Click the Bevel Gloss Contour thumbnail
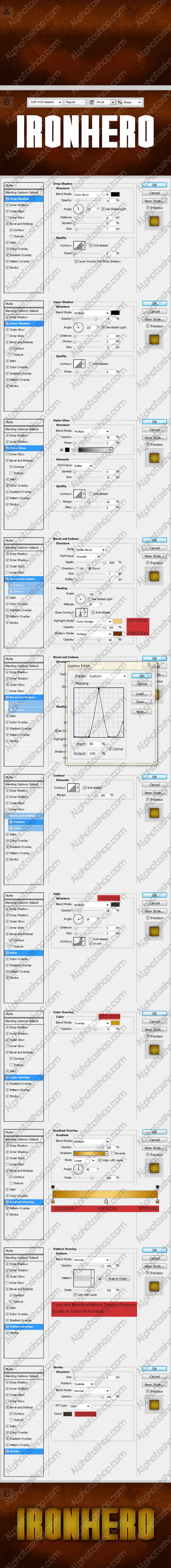The width and height of the screenshot is (171, 1568). 81,612
